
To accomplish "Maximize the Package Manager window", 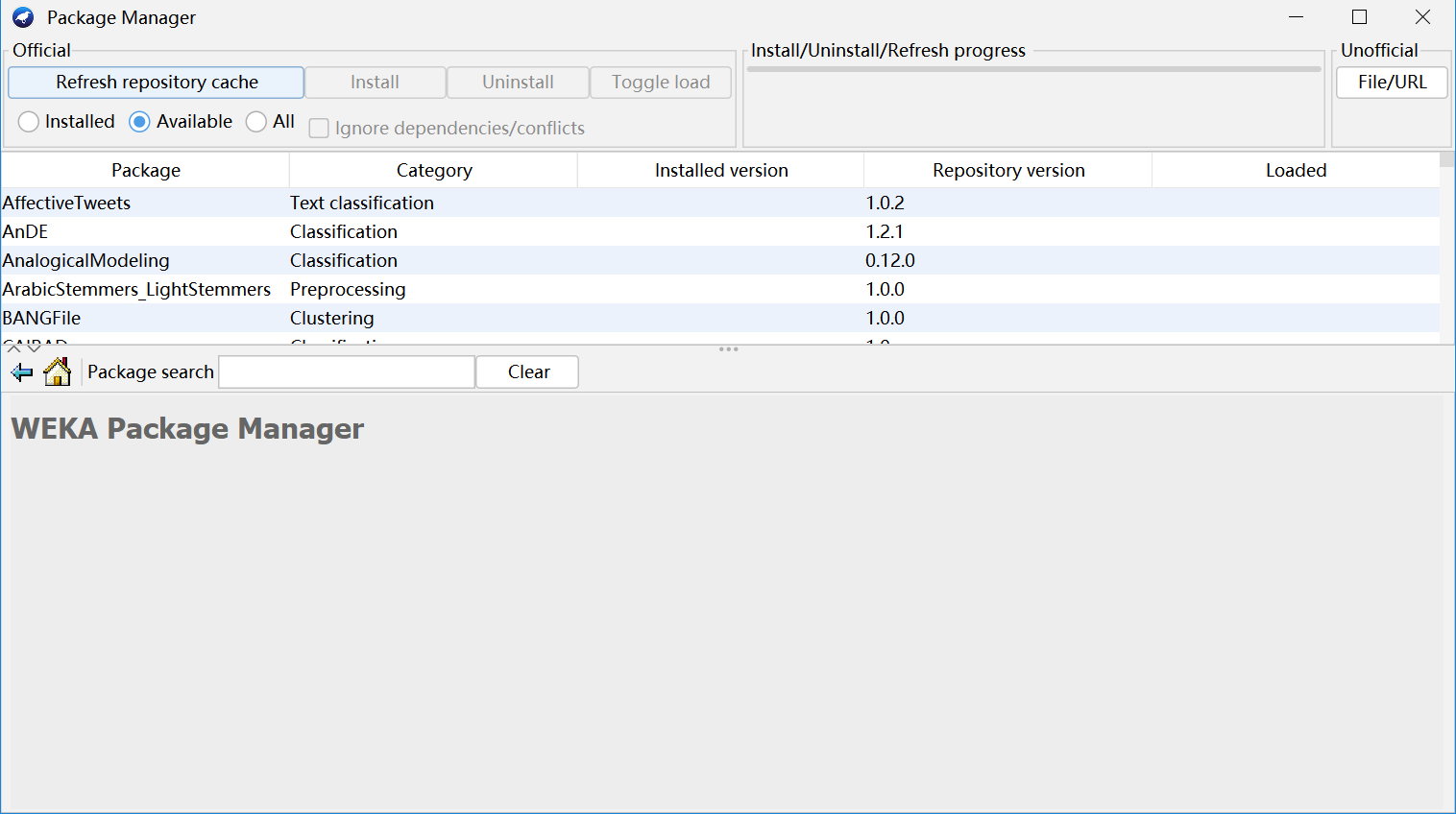I will (x=1359, y=17).
